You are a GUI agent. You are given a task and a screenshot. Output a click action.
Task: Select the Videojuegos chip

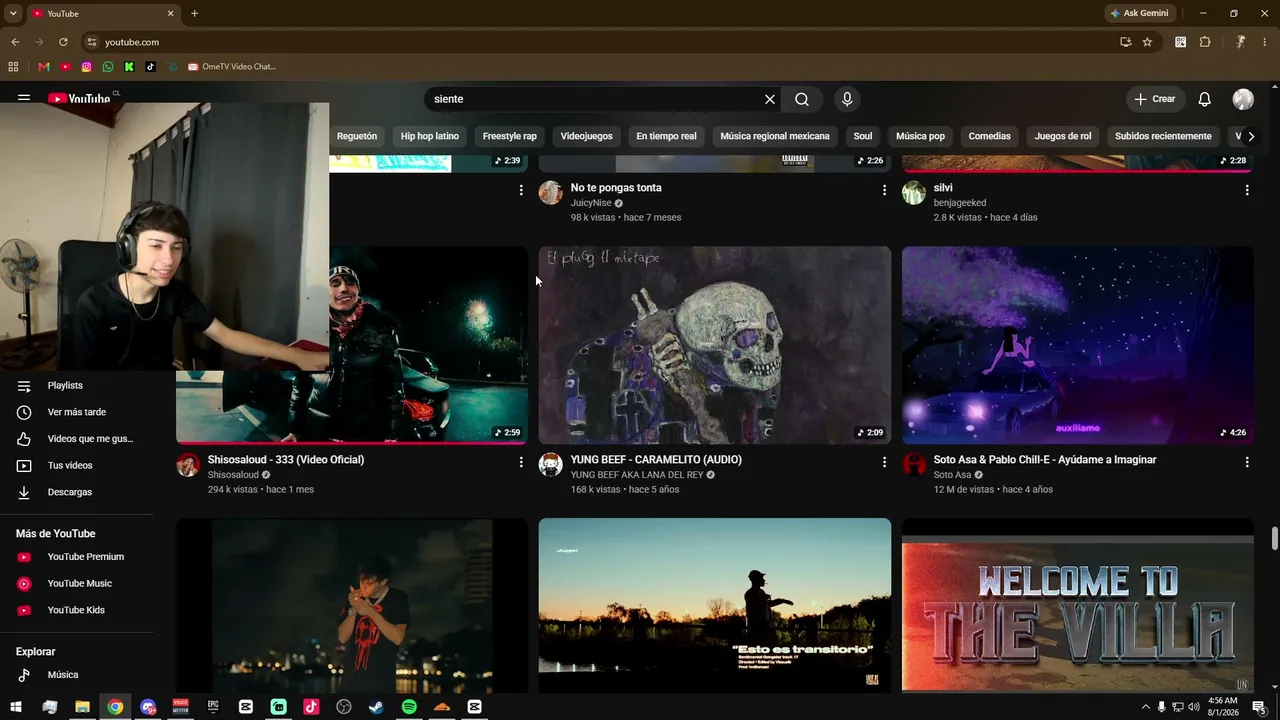587,136
